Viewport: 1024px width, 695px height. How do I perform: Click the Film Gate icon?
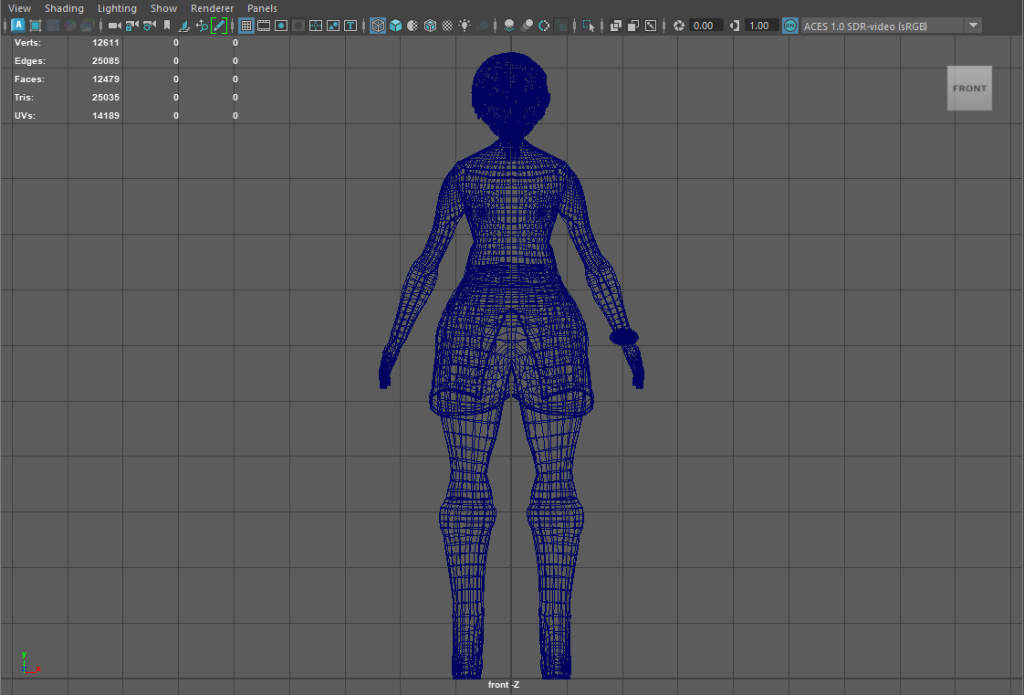tap(264, 25)
